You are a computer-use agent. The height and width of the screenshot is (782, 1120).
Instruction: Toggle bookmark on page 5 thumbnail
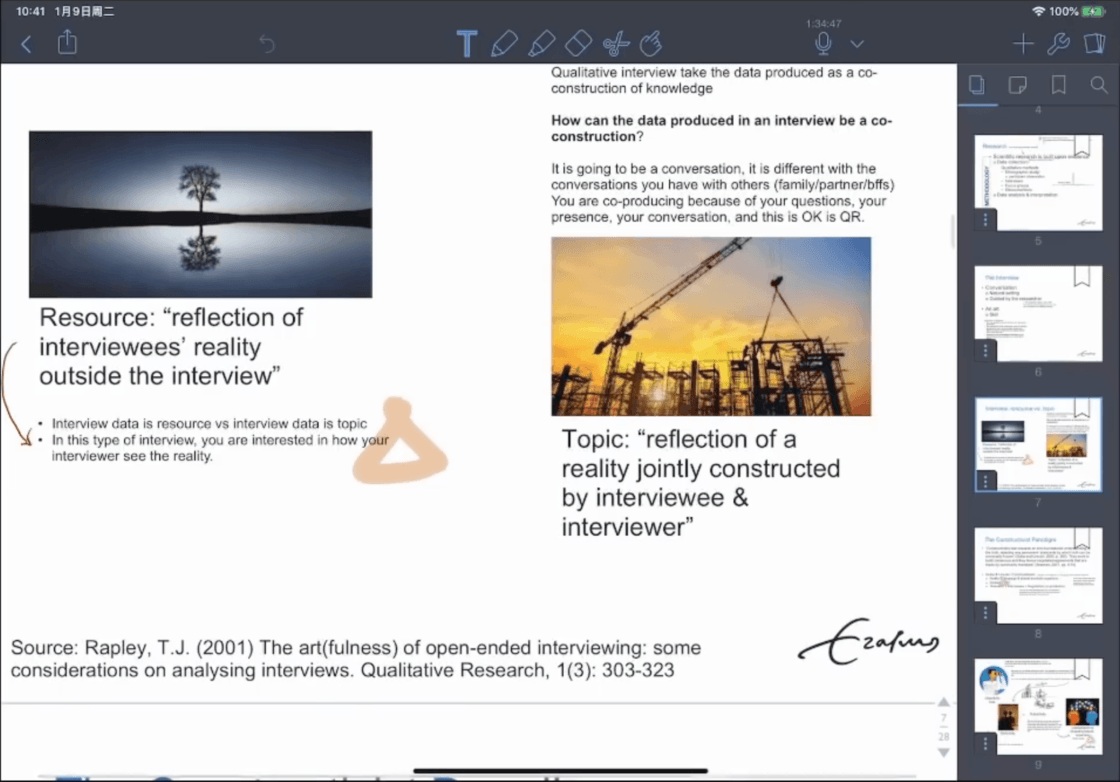(1082, 146)
